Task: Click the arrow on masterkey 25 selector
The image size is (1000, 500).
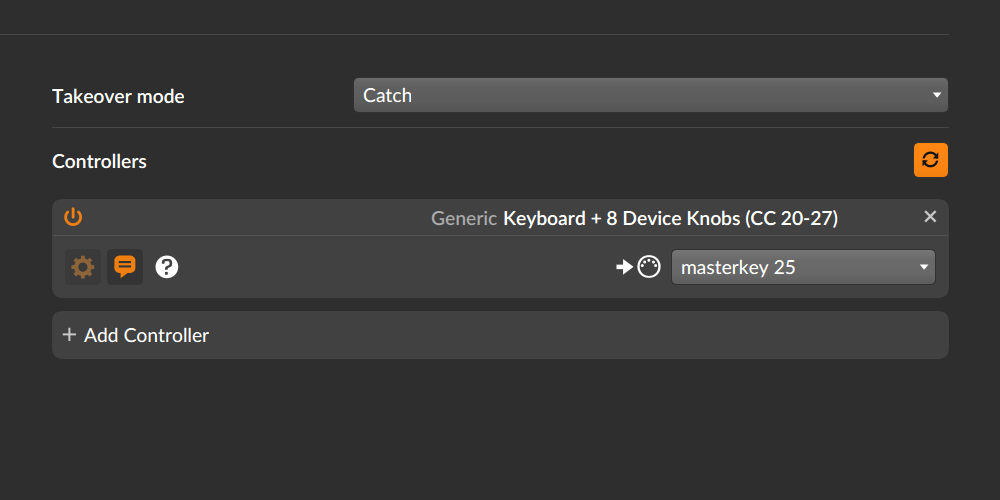Action: click(x=923, y=267)
